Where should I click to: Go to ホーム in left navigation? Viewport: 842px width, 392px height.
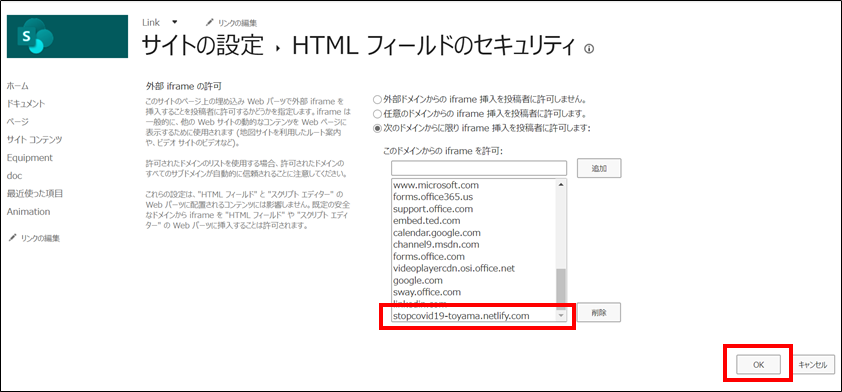[18, 86]
